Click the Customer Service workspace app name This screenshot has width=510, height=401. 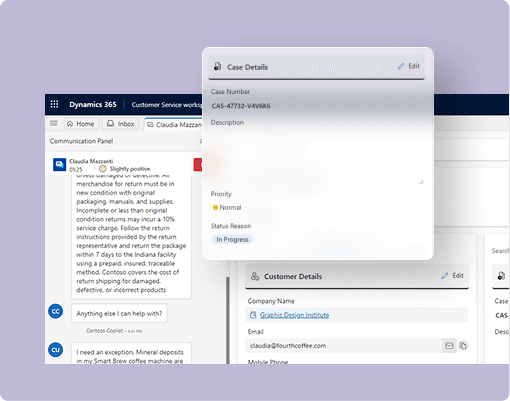coord(167,105)
